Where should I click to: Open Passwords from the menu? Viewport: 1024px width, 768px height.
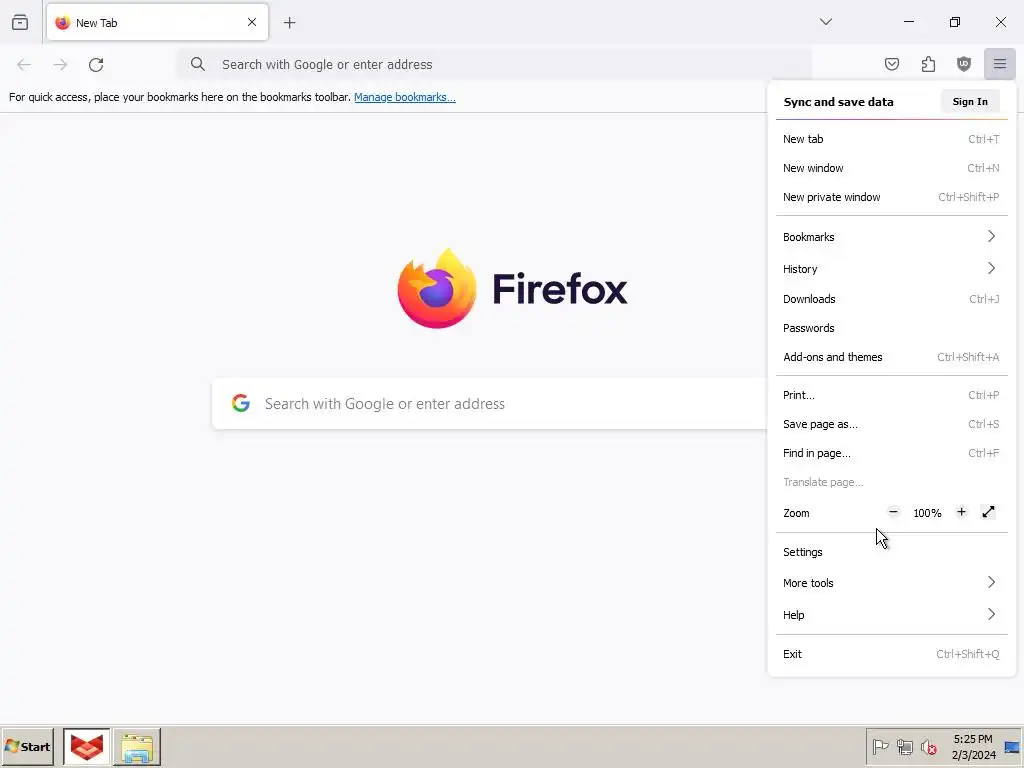click(x=891, y=328)
